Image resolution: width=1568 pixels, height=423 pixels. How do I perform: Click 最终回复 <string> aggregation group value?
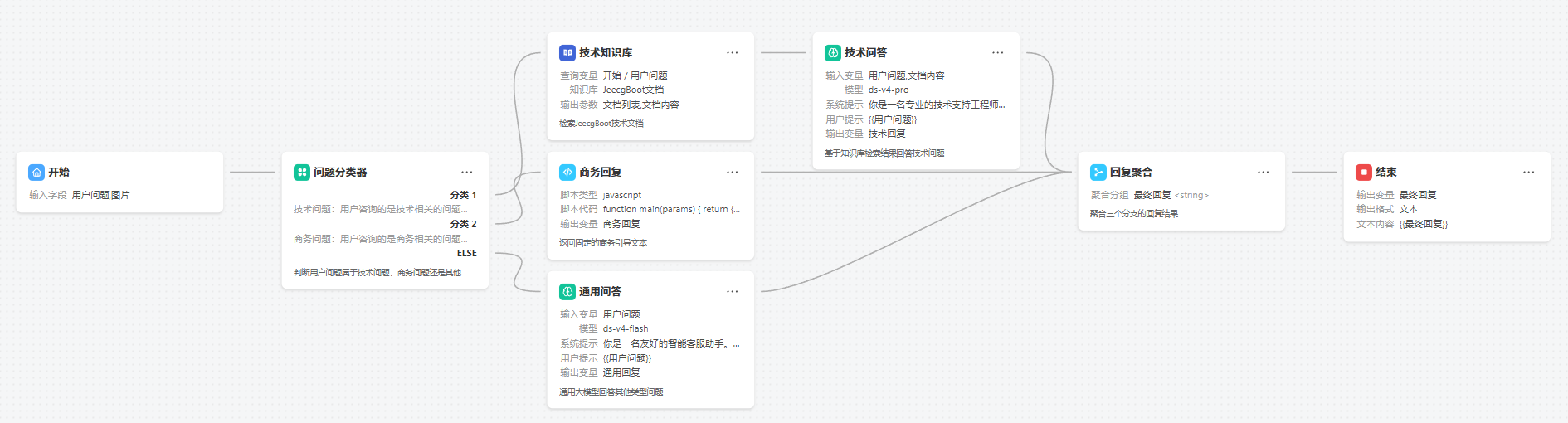(1171, 195)
